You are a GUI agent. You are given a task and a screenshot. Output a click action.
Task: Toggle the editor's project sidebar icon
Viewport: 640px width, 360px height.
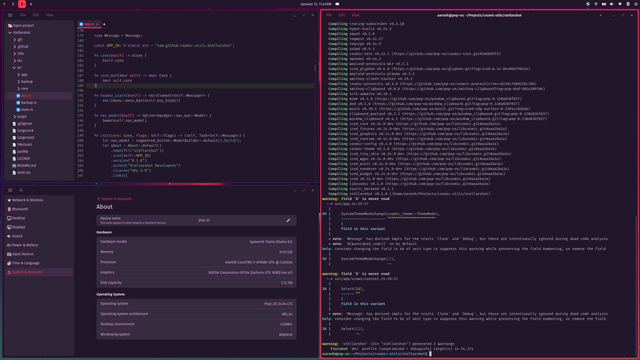coord(10,15)
